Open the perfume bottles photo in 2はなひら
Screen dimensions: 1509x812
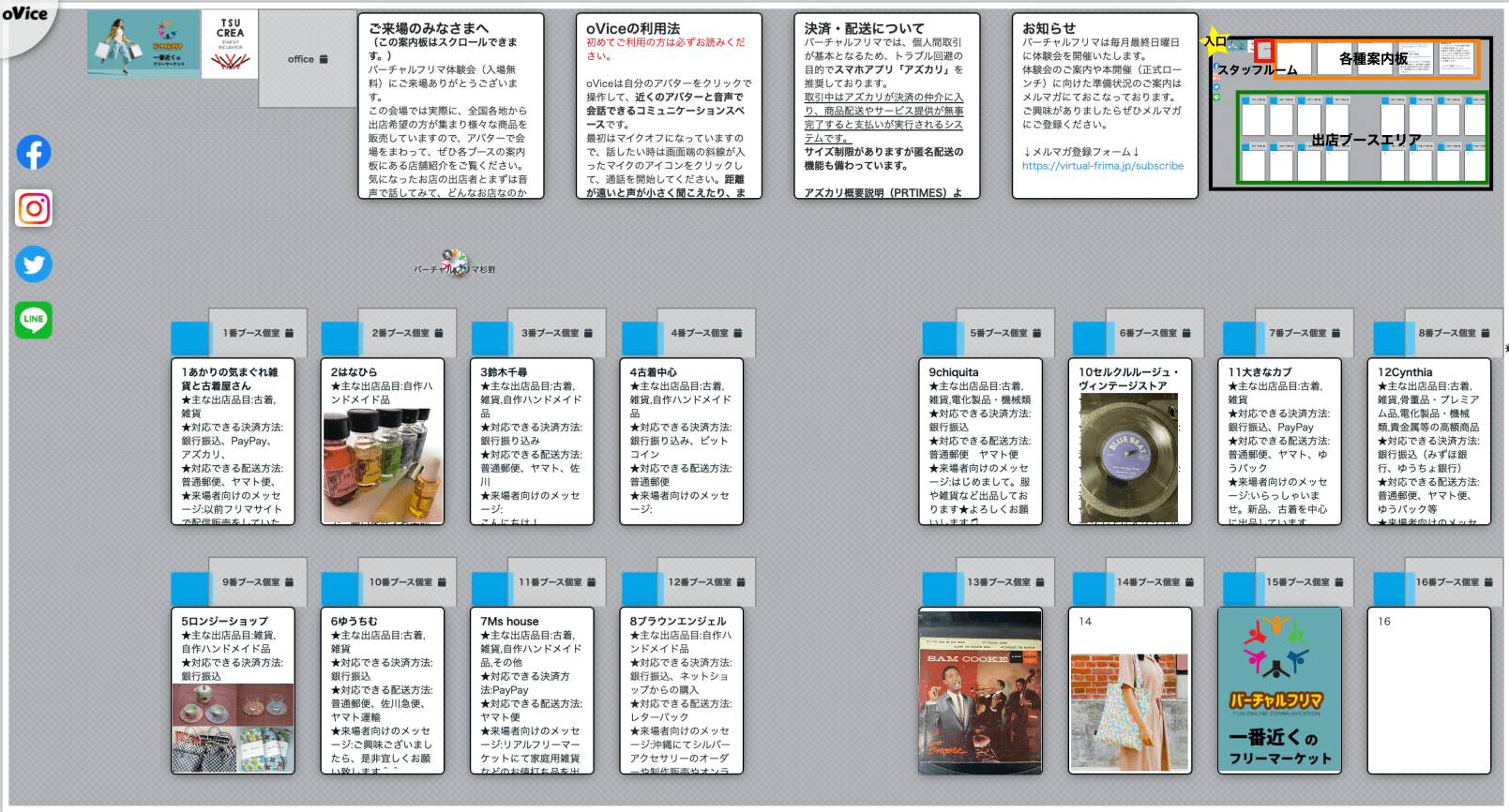(x=383, y=465)
